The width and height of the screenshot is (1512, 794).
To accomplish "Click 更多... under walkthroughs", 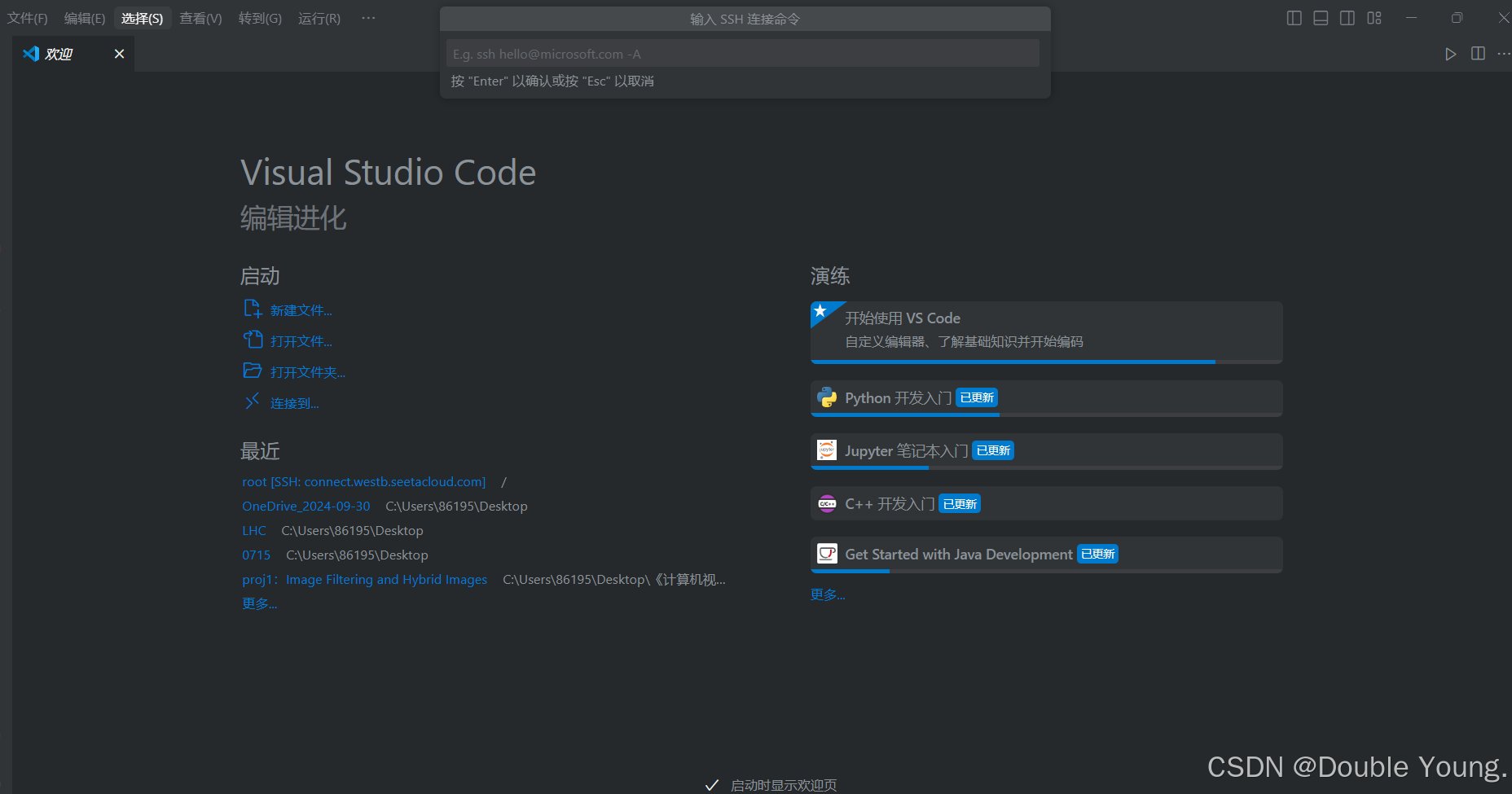I will pos(828,594).
